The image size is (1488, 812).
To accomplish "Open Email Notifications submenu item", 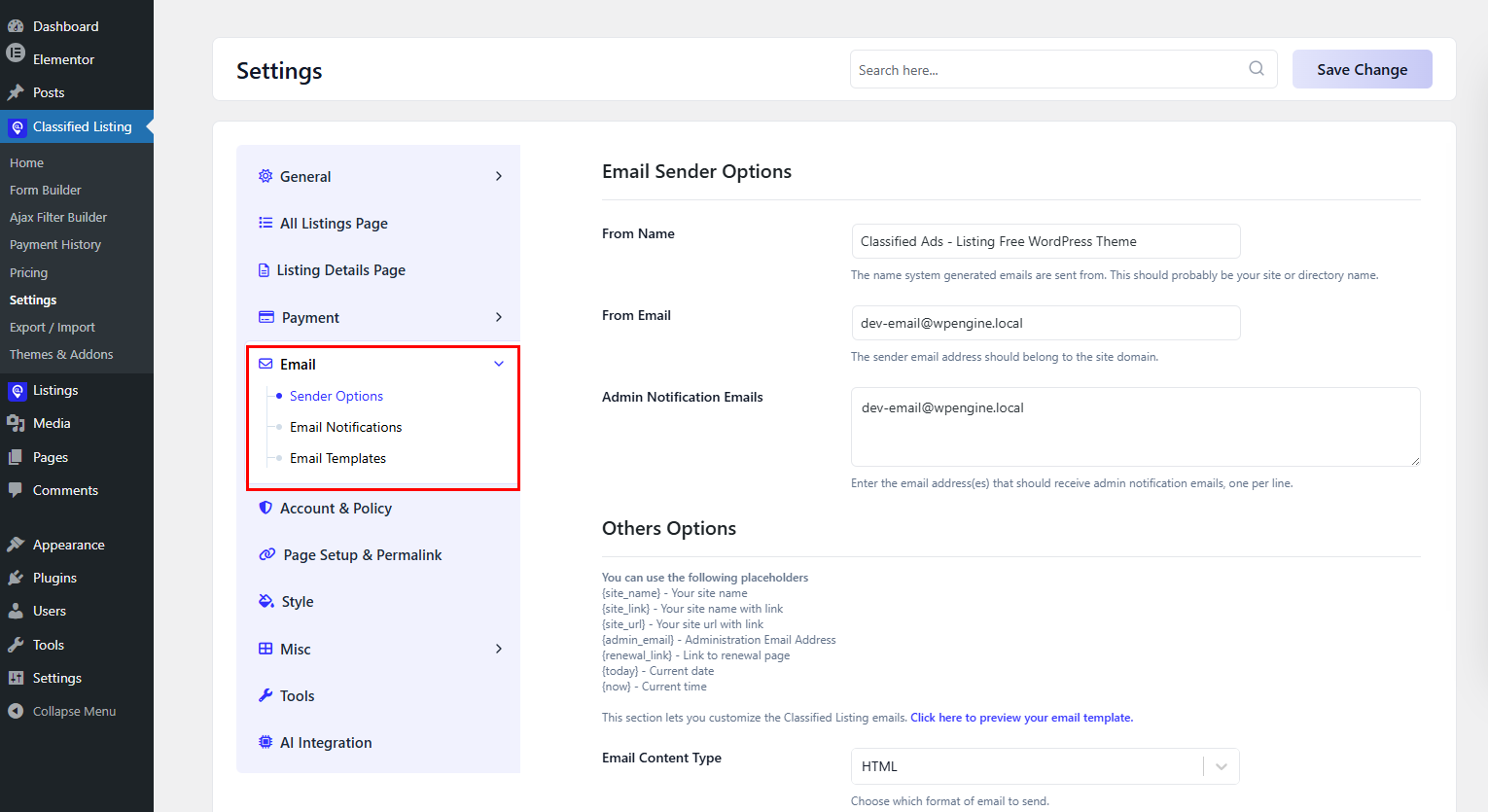I will click(x=345, y=427).
